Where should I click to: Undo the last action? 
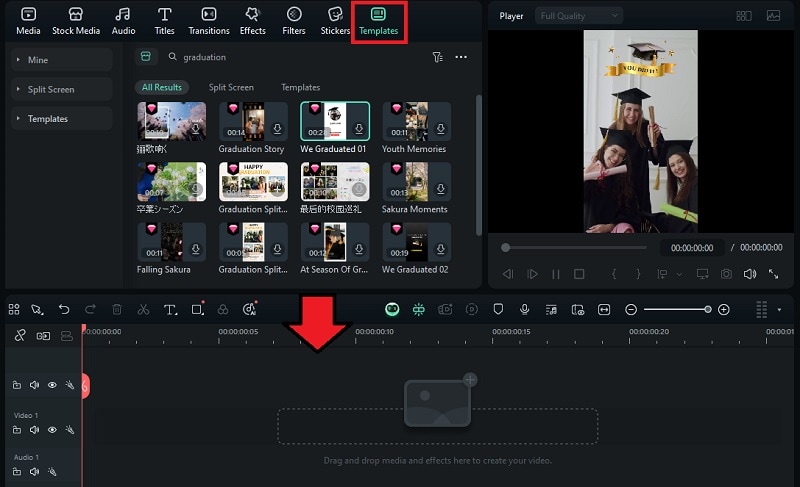64,309
